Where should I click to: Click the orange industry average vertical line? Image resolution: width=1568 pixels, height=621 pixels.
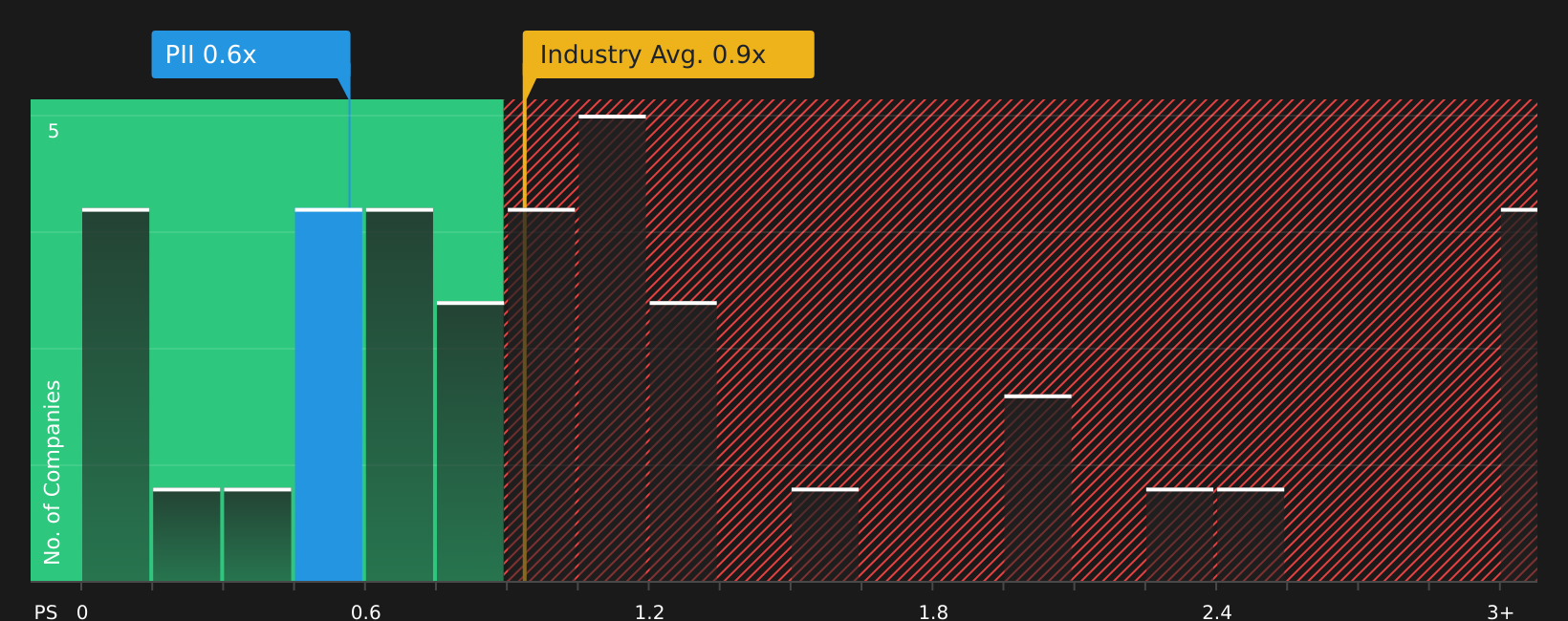524,340
